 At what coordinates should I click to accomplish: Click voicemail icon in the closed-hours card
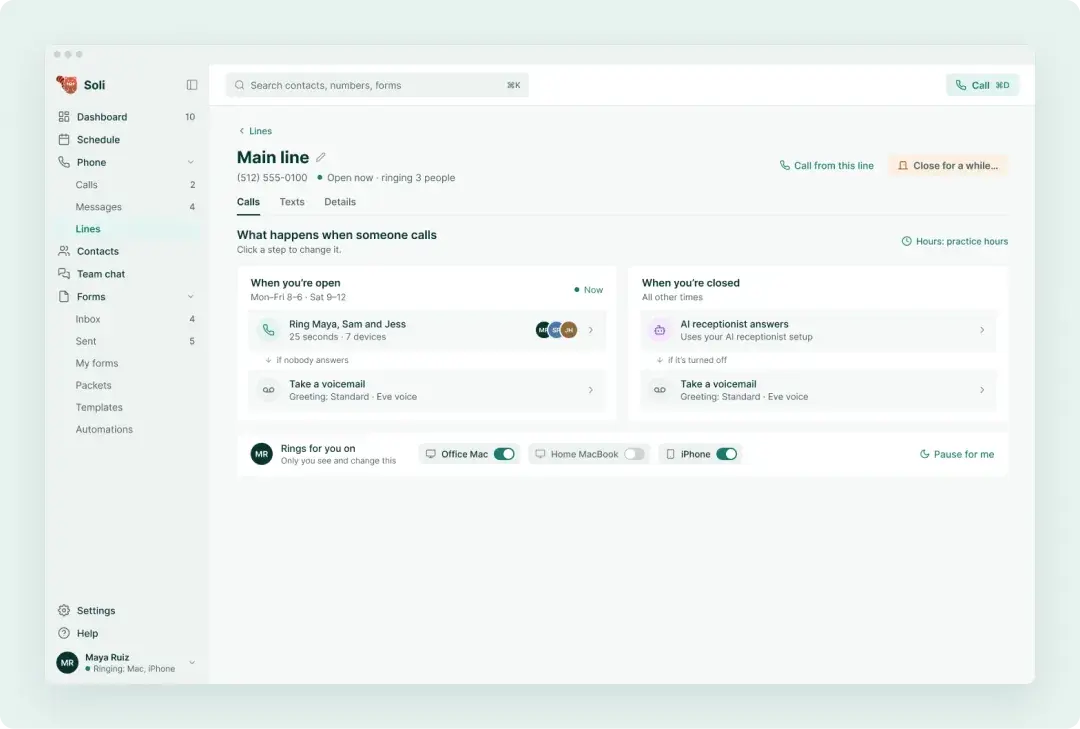click(x=660, y=390)
